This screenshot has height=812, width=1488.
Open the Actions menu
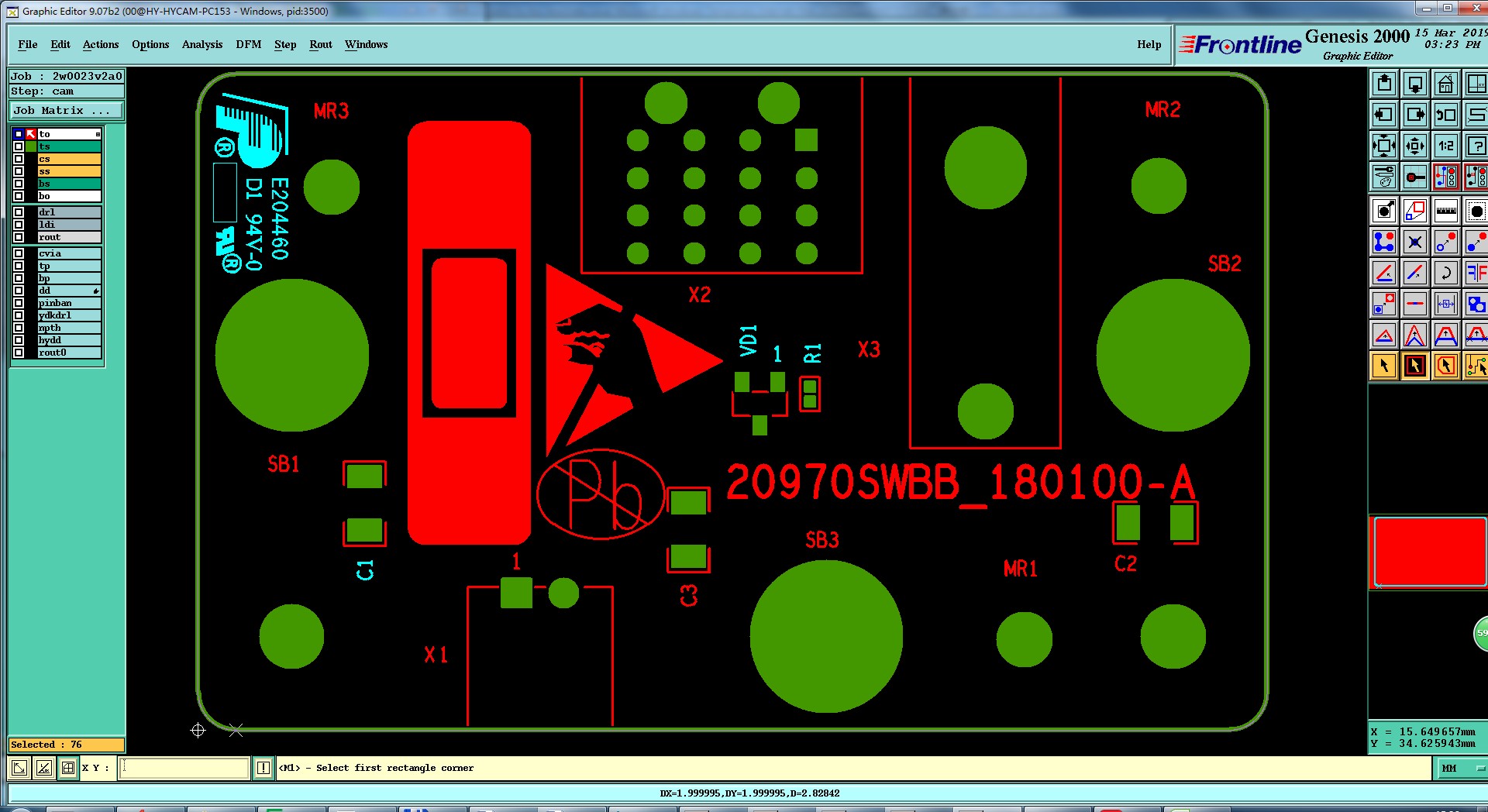click(x=101, y=44)
